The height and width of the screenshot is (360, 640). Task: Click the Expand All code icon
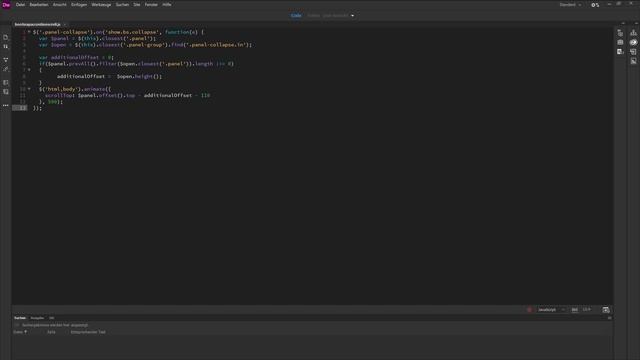[x=6, y=60]
